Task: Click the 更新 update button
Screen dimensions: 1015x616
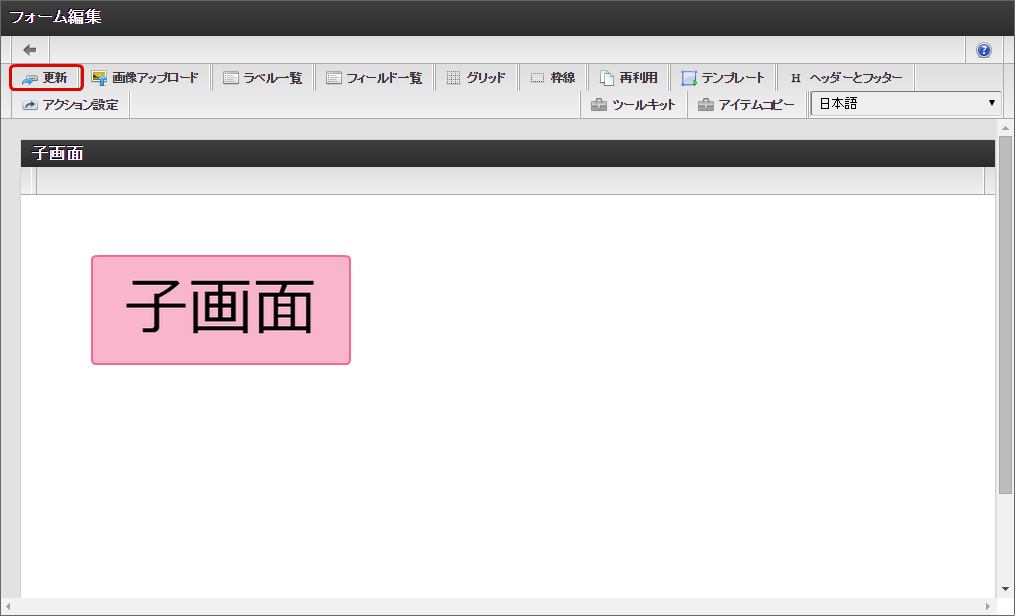Action: pos(46,78)
